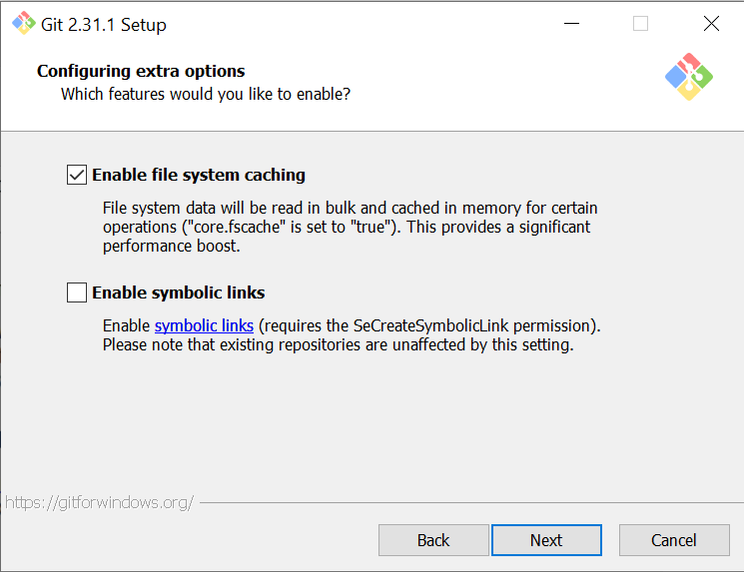744x572 pixels.
Task: Abort the installation with Cancel
Action: [x=673, y=540]
